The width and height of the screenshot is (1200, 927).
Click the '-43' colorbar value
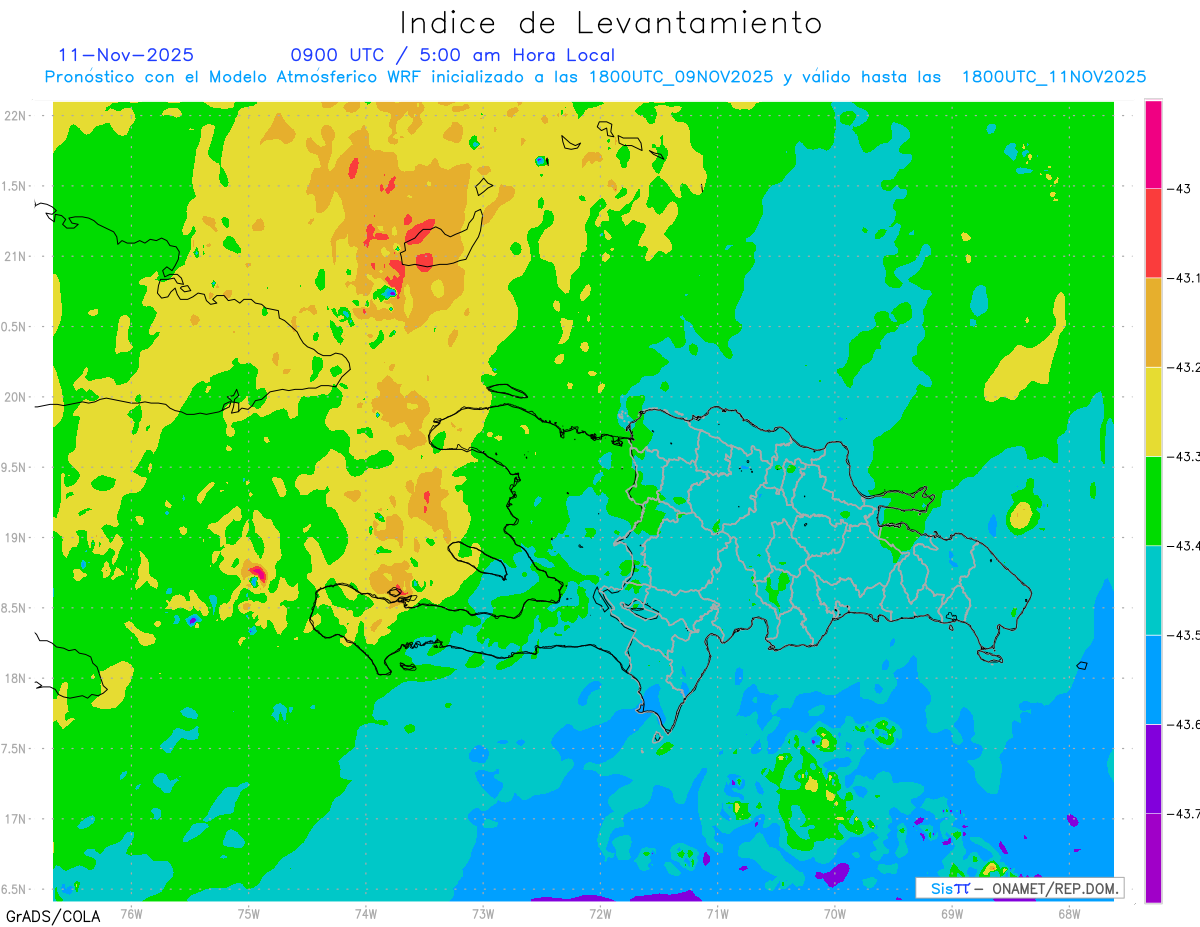[x=1180, y=189]
